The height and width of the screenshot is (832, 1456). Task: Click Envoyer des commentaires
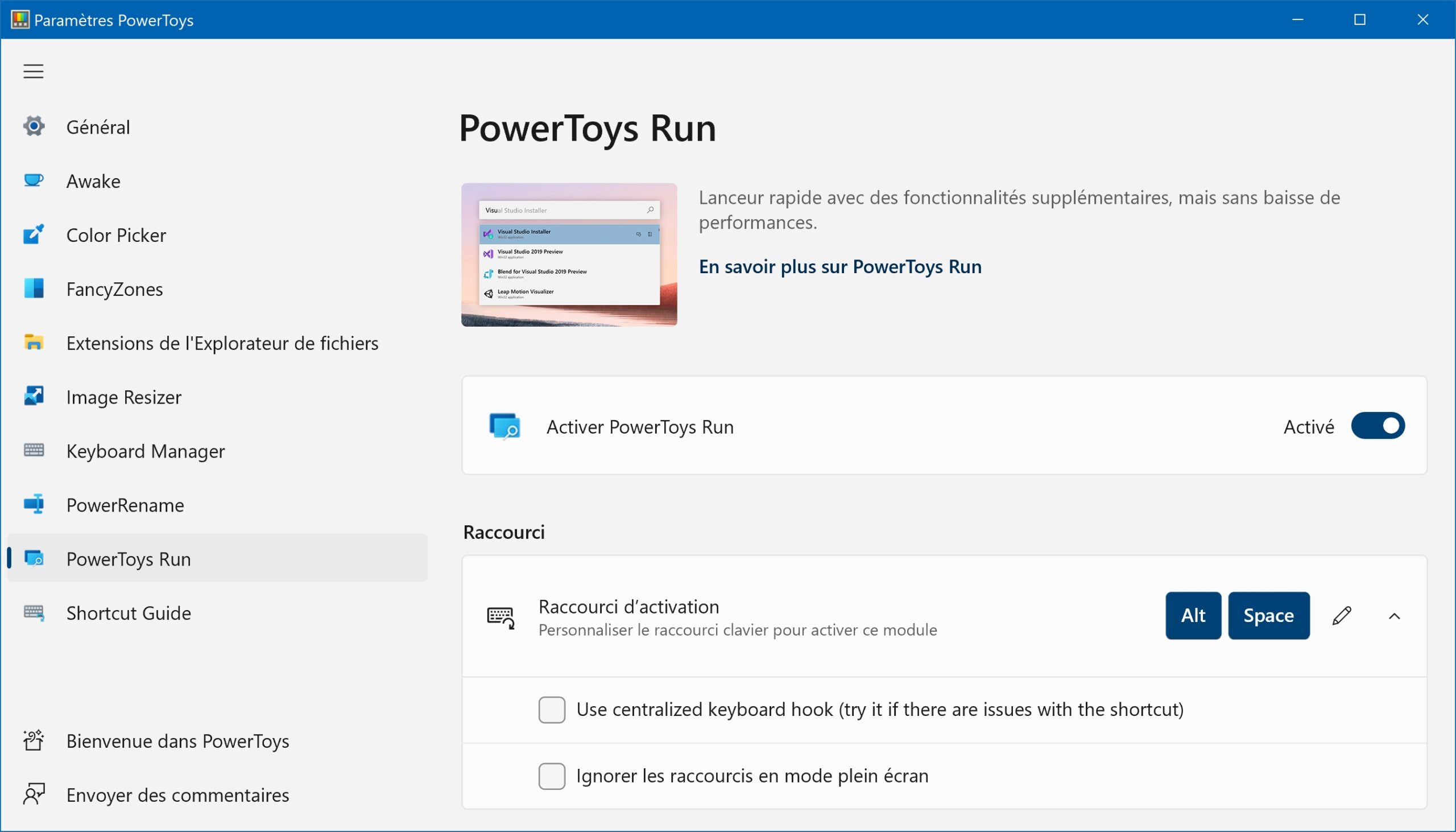217,794
